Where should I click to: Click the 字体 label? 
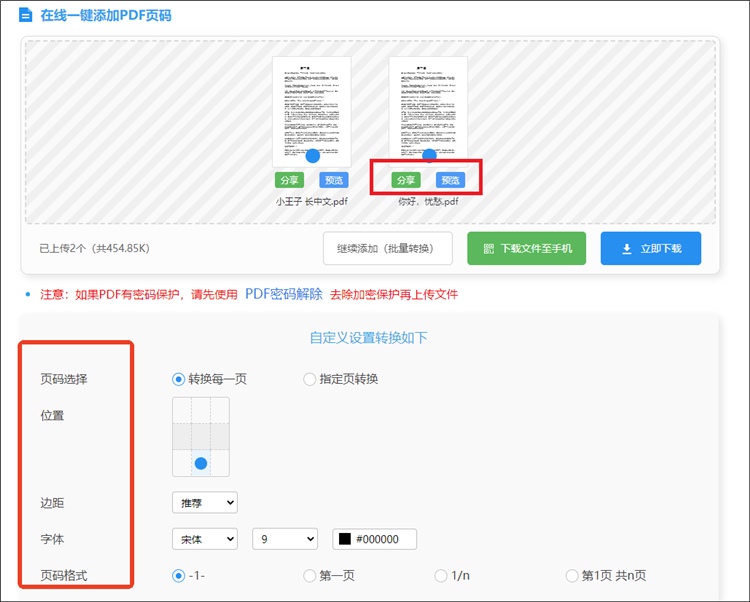52,539
